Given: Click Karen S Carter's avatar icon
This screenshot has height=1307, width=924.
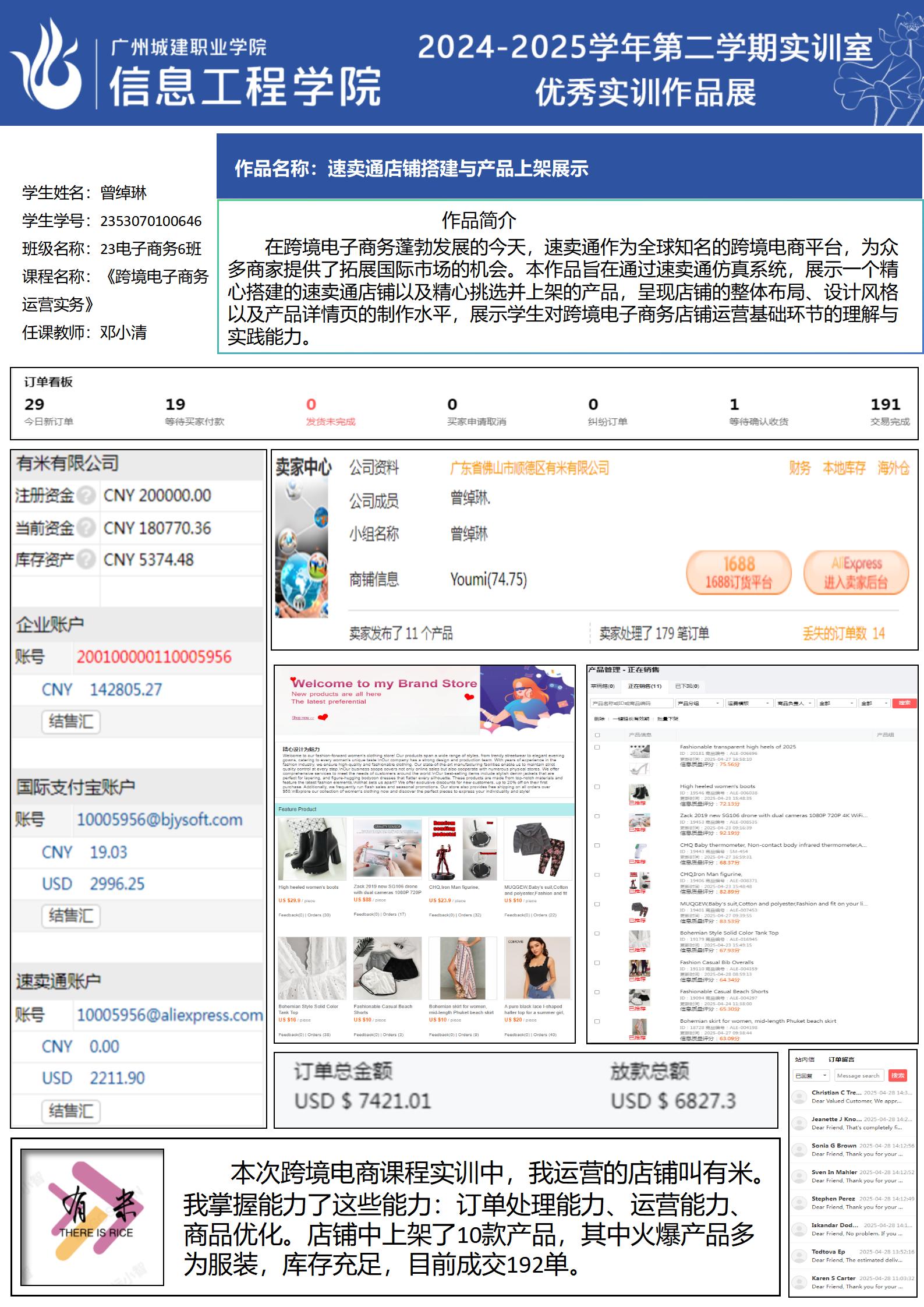Looking at the screenshot, I should coord(799,1283).
